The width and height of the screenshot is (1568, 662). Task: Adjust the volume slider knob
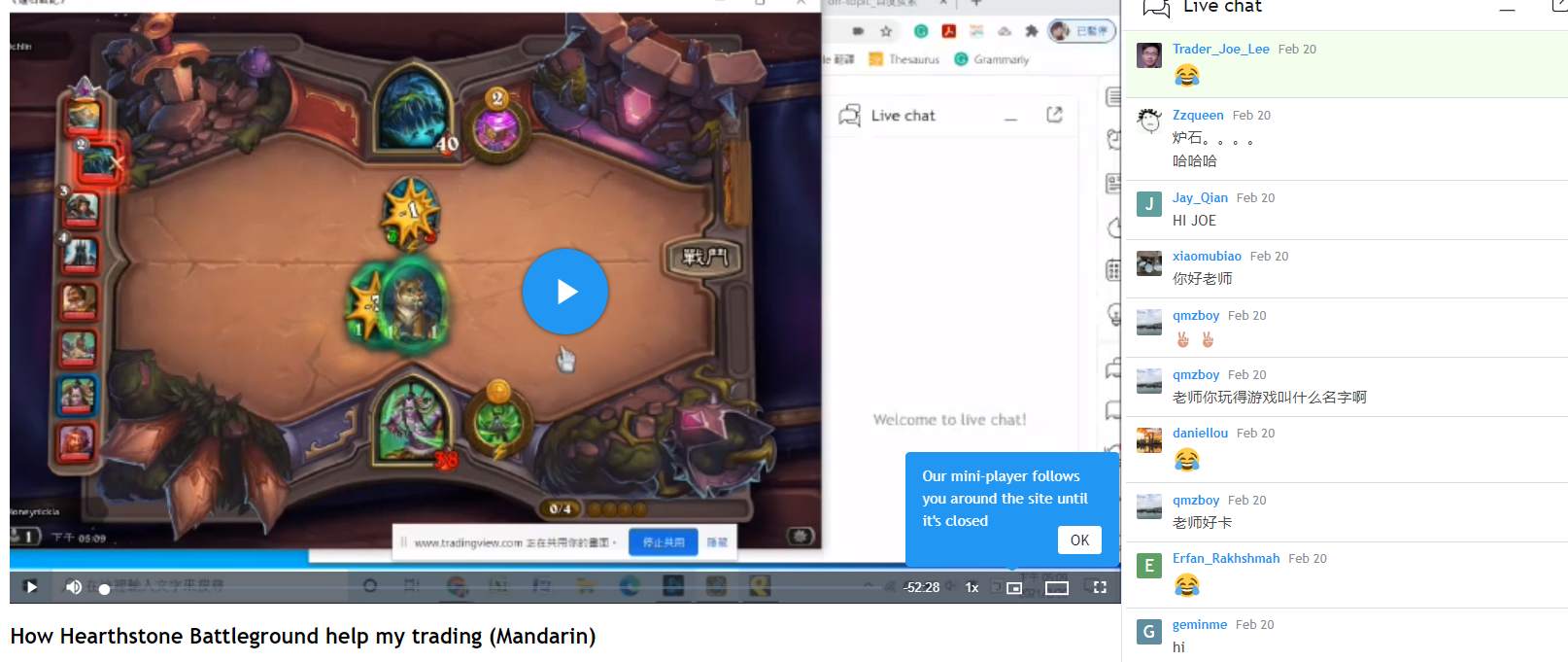104,589
